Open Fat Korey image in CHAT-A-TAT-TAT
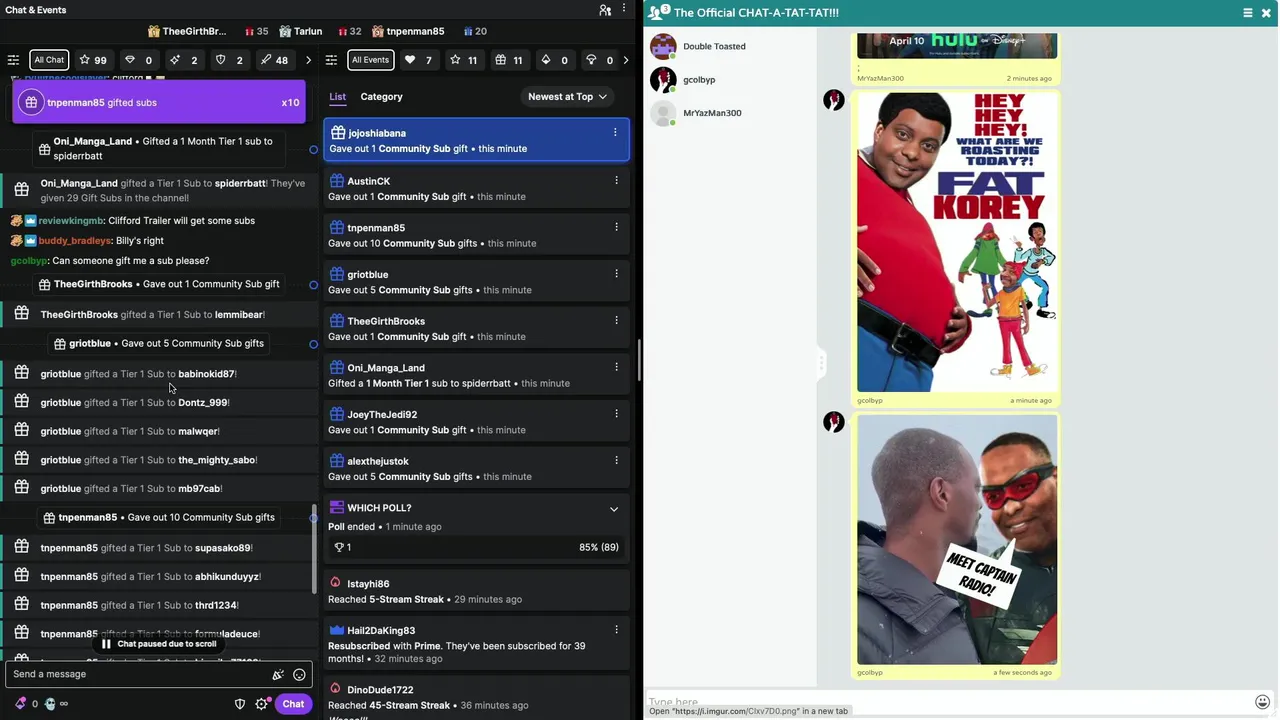 [x=957, y=242]
